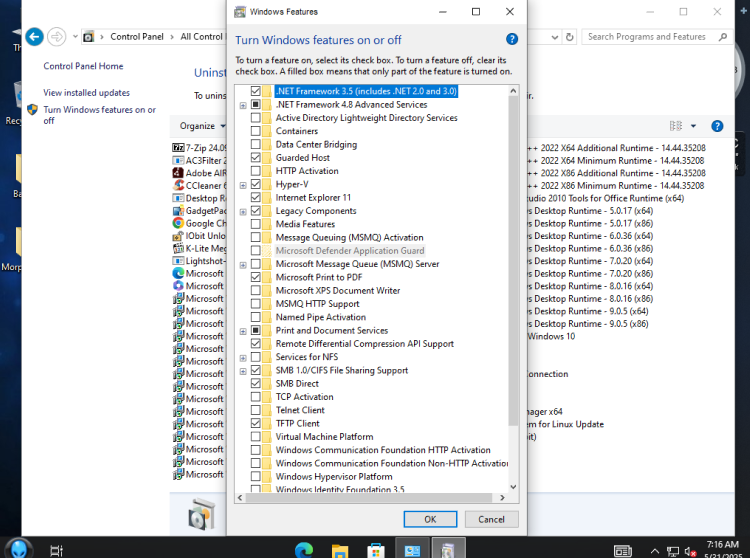Show hidden tray icons chevron
750x558 pixels.
(655, 551)
